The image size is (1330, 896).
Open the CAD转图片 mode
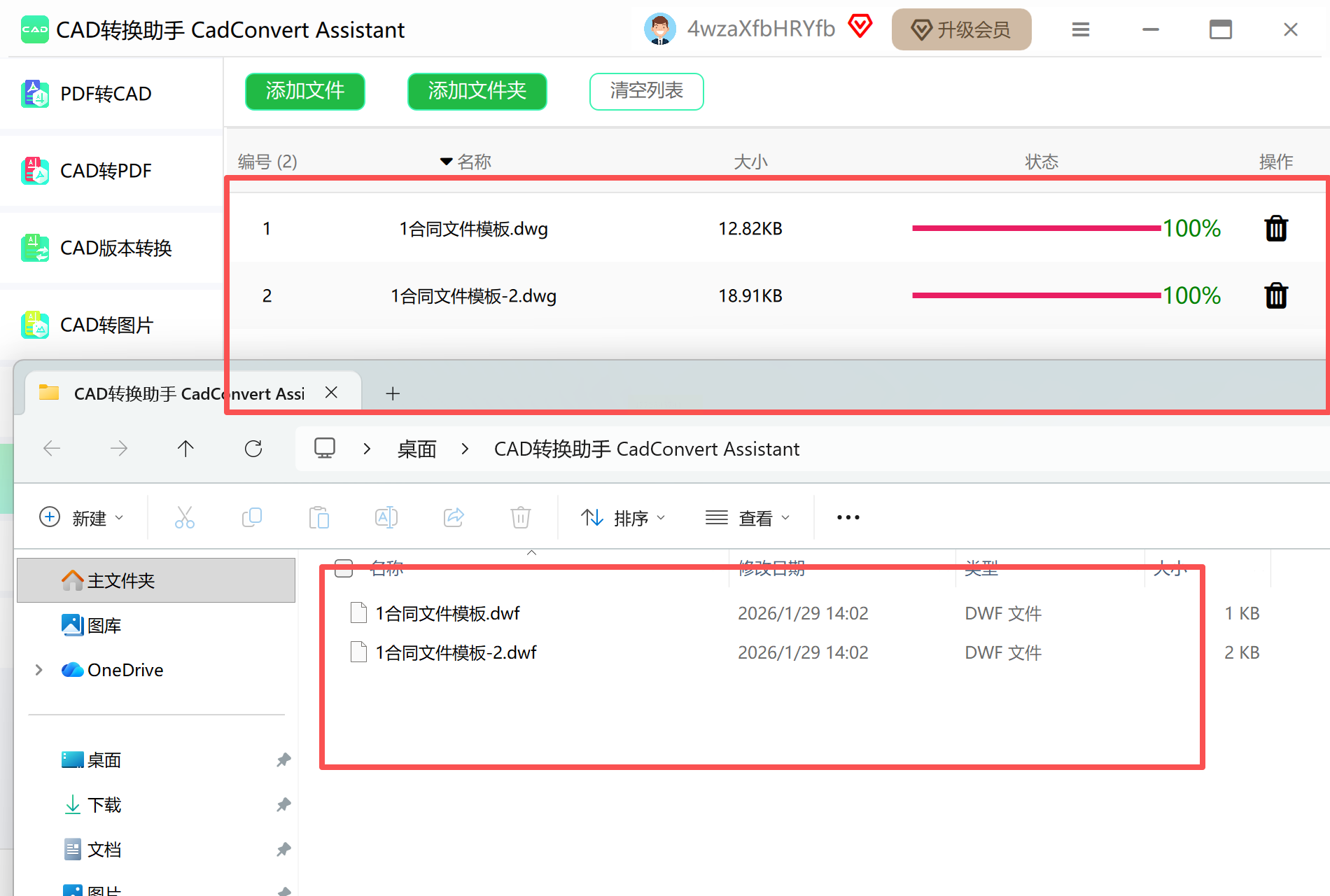(105, 325)
